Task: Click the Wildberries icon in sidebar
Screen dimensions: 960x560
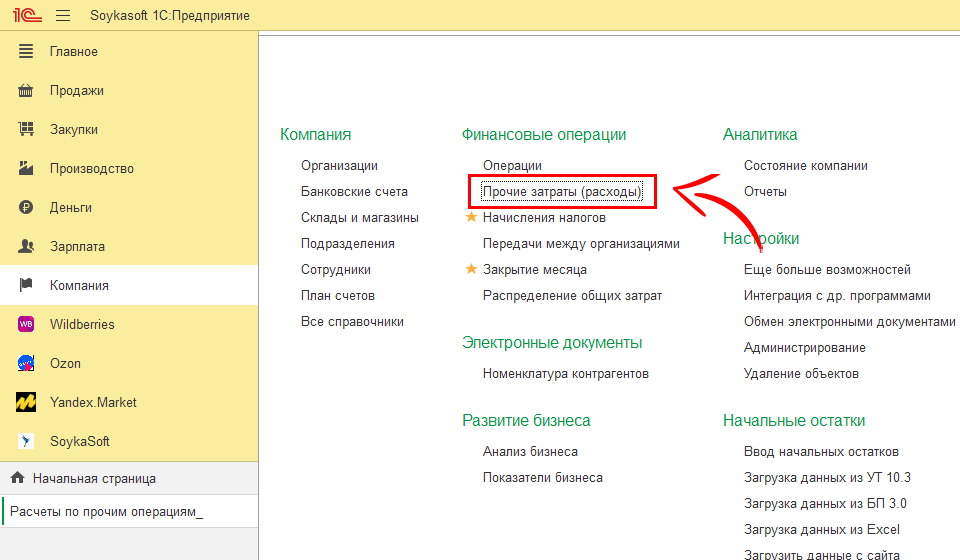Action: (x=27, y=324)
